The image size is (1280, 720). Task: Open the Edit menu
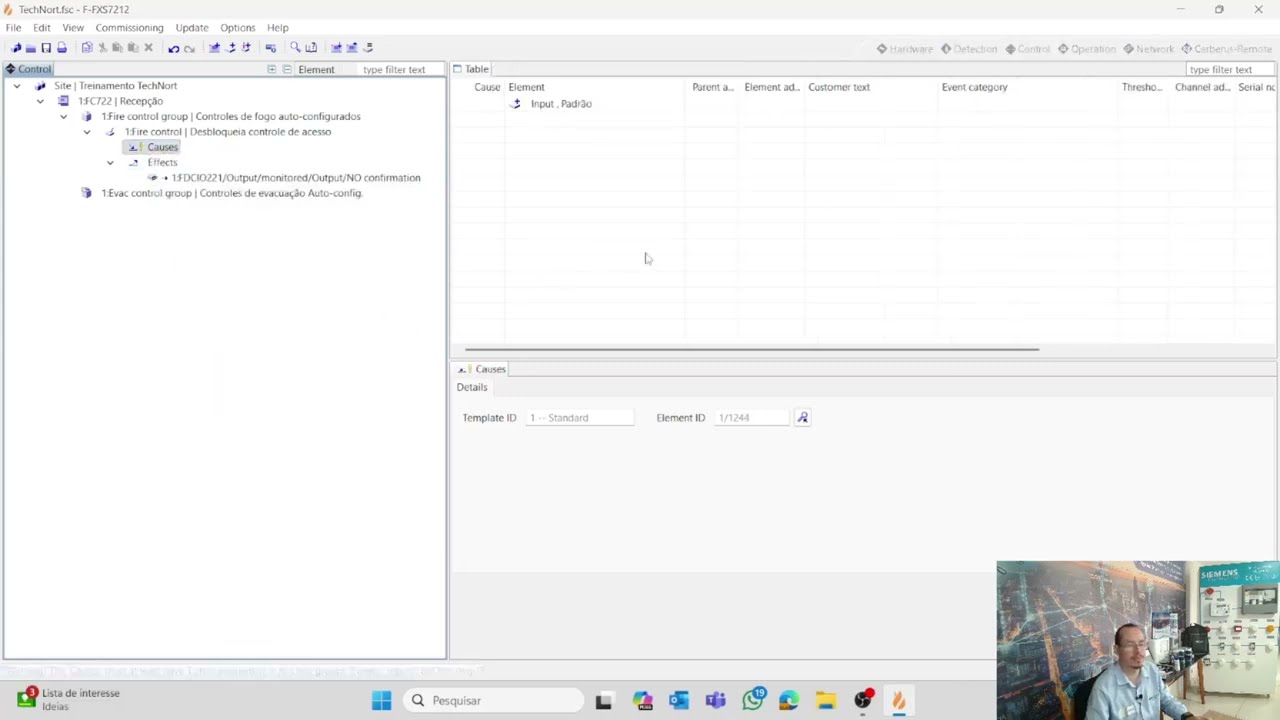coord(42,28)
